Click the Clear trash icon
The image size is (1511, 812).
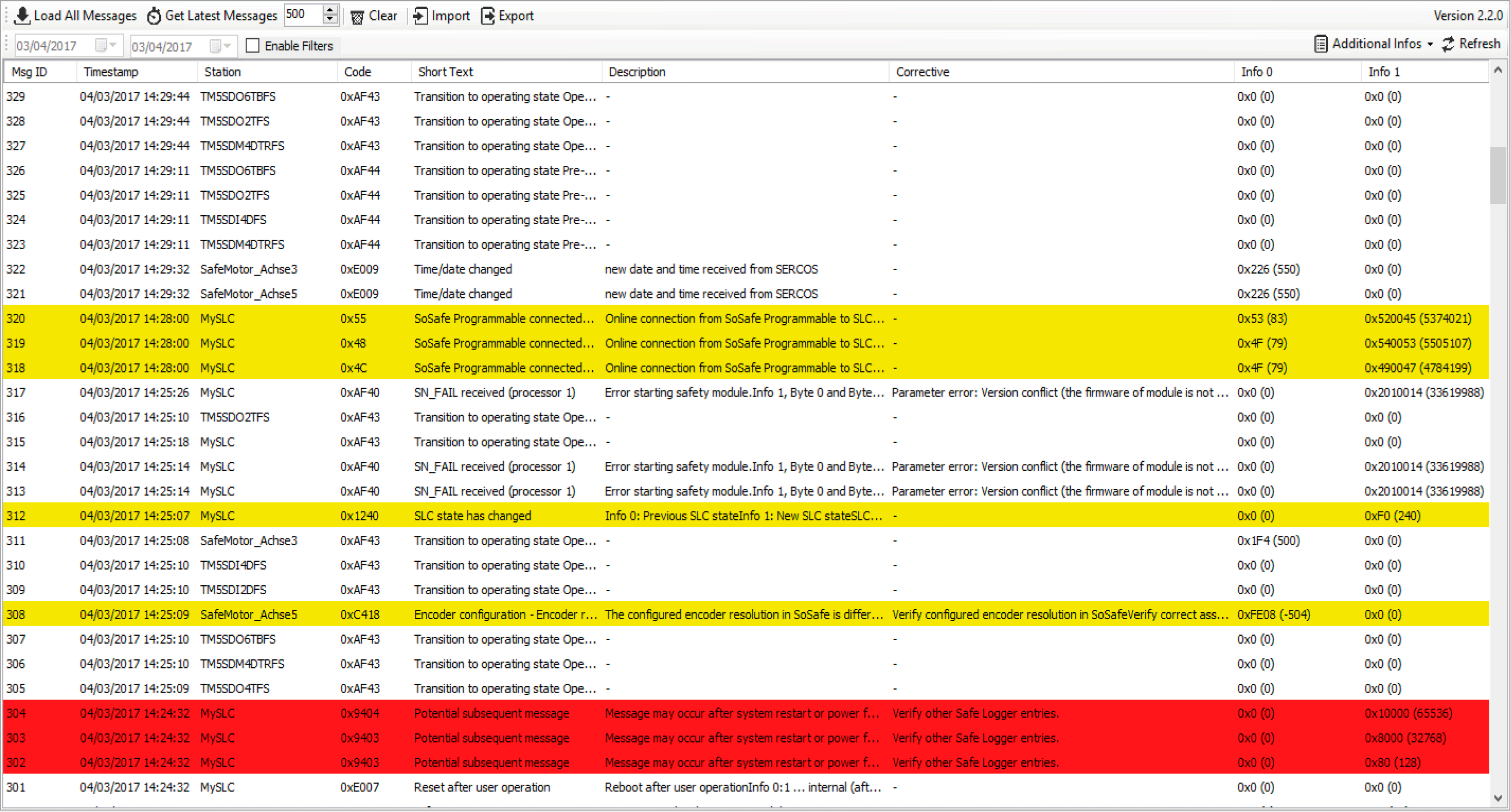[357, 16]
